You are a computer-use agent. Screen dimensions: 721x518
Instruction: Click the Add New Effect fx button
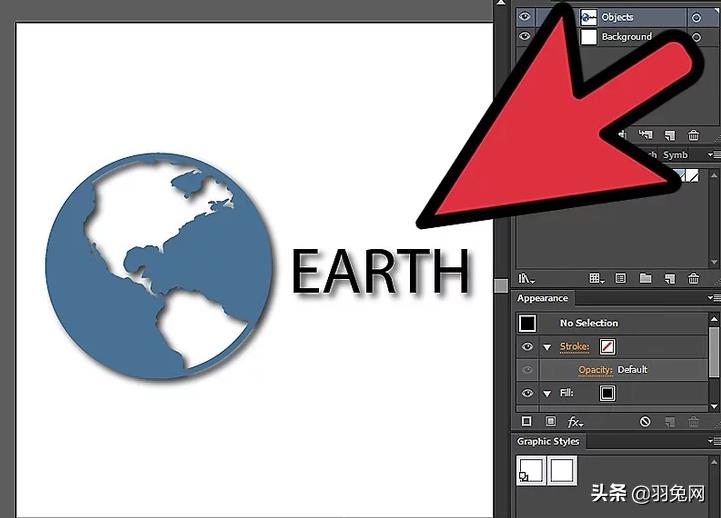coord(575,422)
